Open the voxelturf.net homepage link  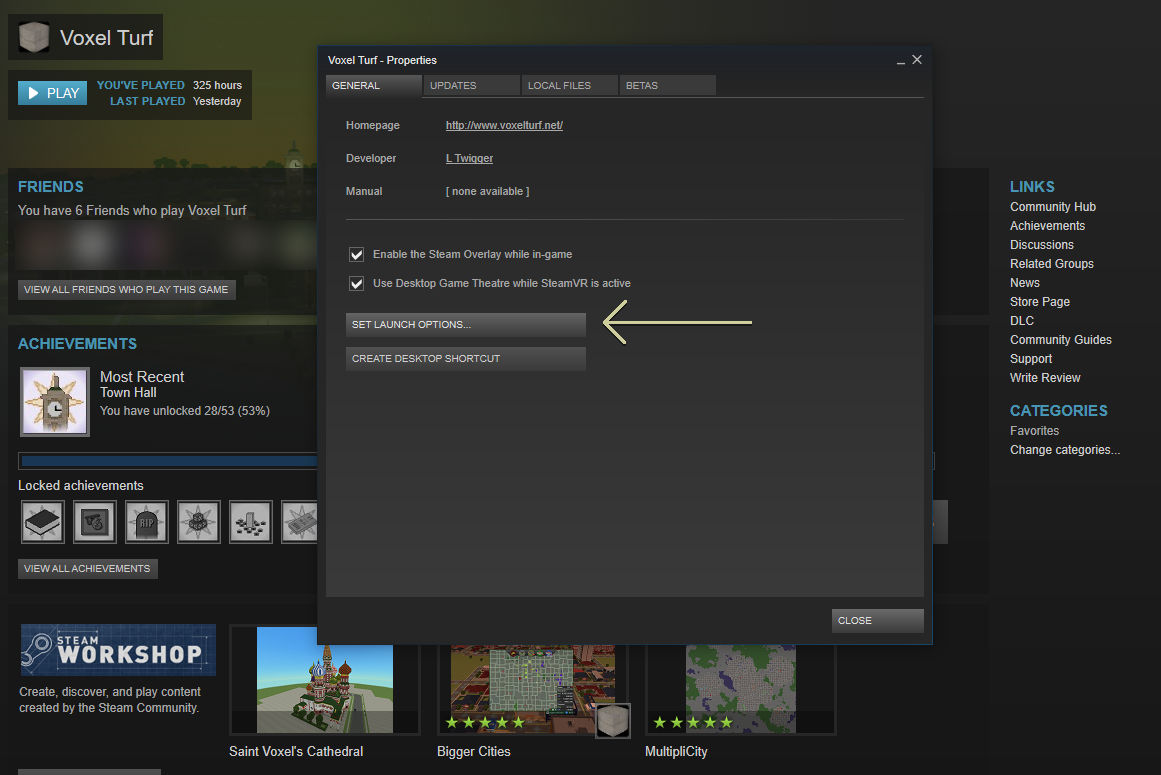pyautogui.click(x=504, y=126)
